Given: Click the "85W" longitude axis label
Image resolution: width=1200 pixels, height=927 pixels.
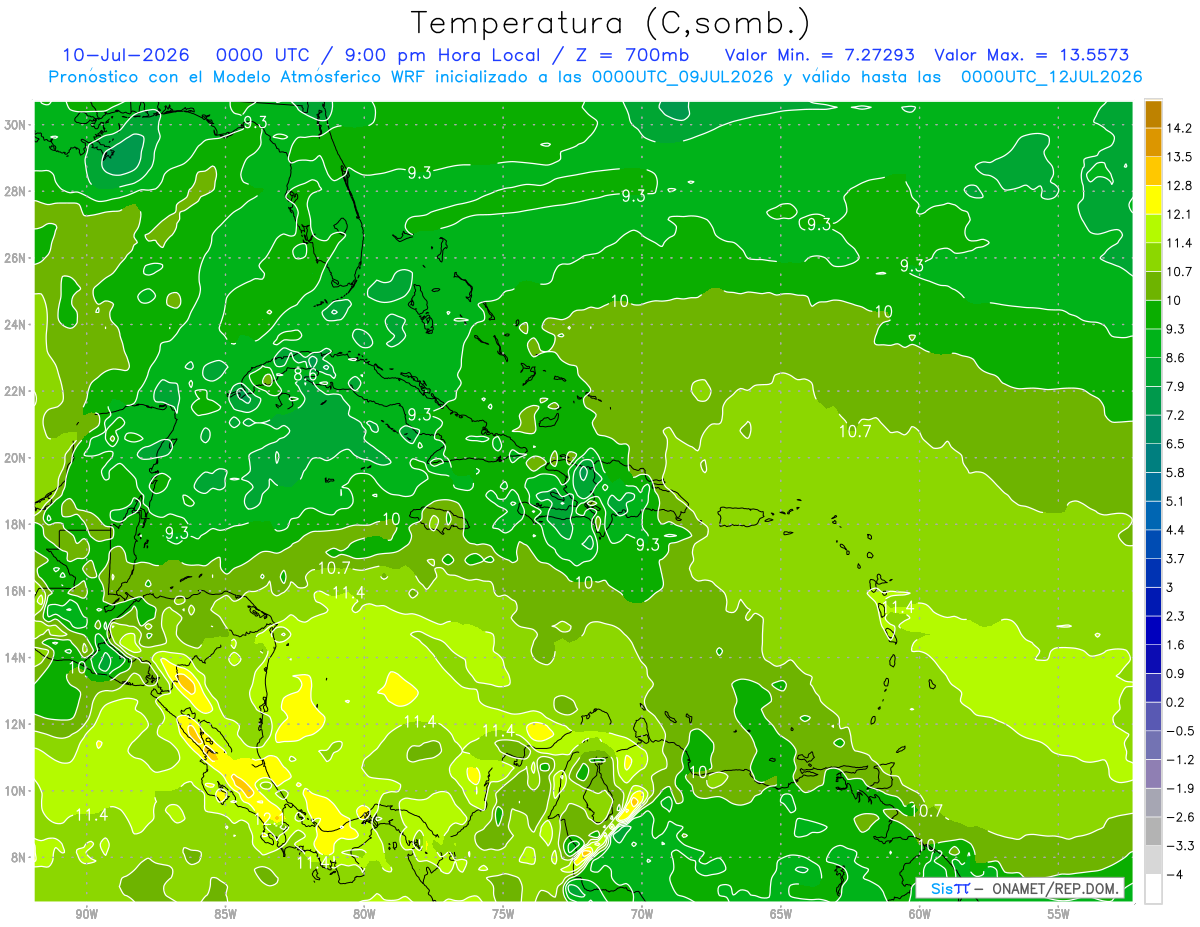Looking at the screenshot, I should (x=225, y=914).
